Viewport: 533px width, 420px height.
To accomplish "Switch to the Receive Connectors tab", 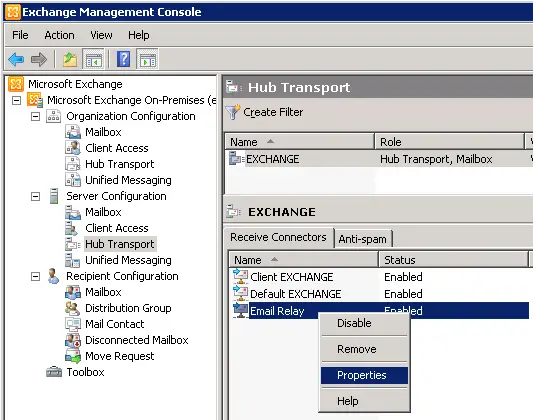I will click(278, 237).
